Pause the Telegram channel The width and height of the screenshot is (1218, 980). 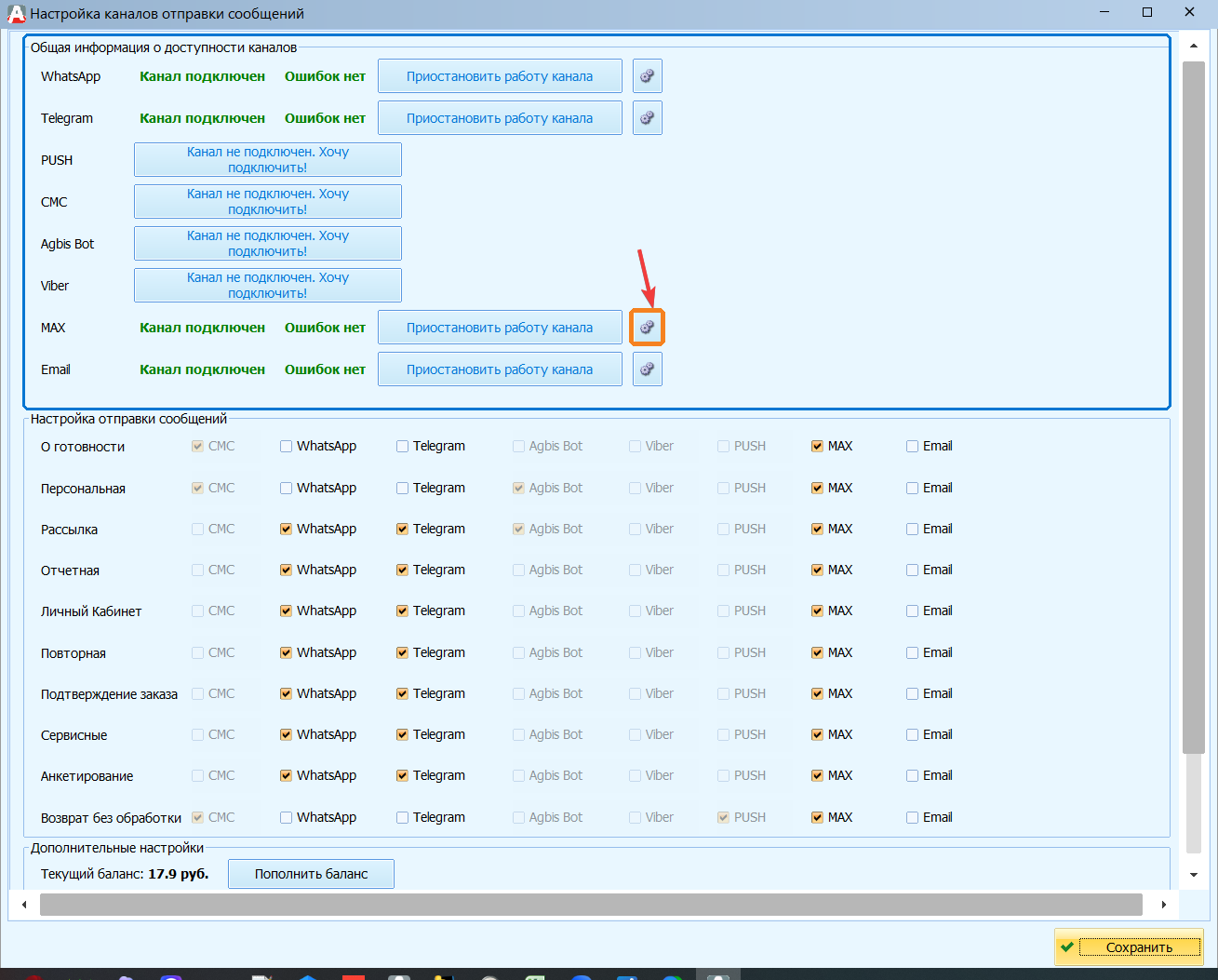[500, 118]
